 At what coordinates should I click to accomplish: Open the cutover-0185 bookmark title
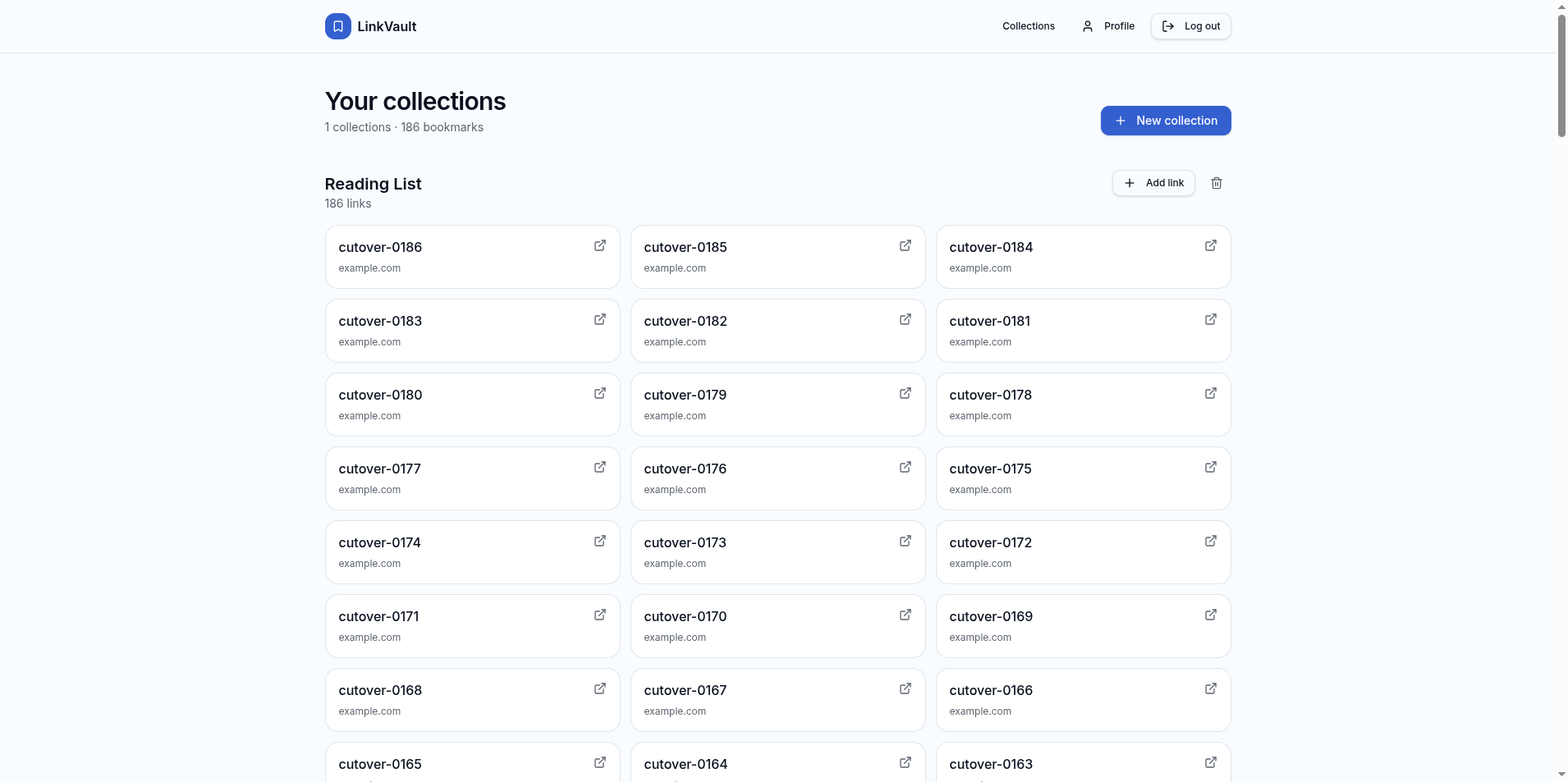(685, 247)
